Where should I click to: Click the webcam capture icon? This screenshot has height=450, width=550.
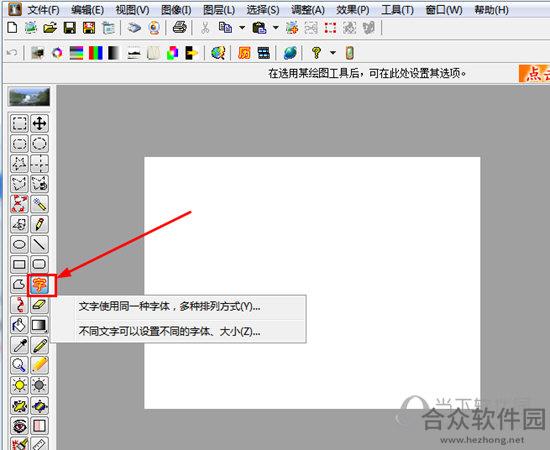tap(154, 28)
